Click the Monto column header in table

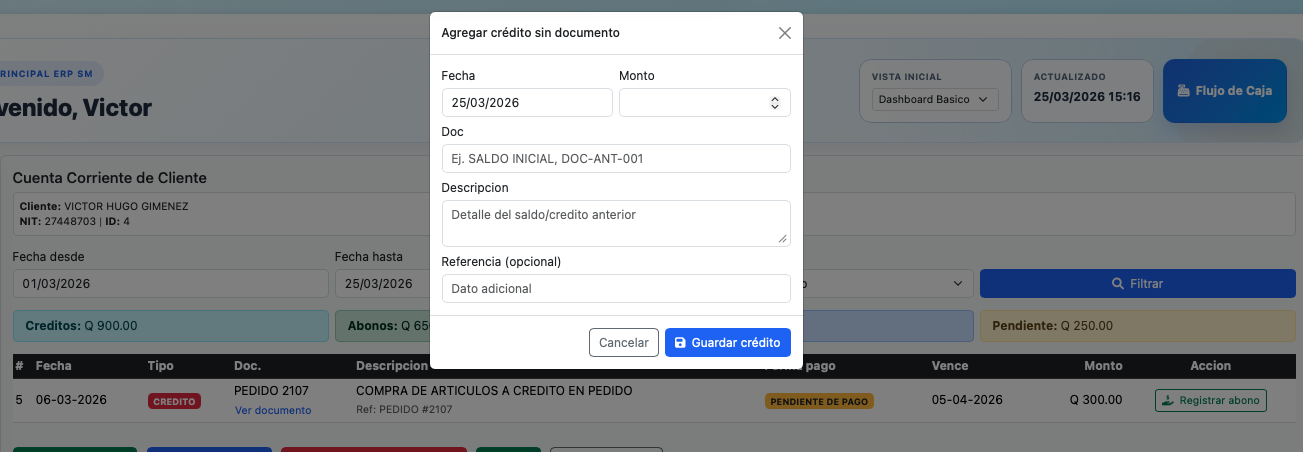coord(1103,366)
